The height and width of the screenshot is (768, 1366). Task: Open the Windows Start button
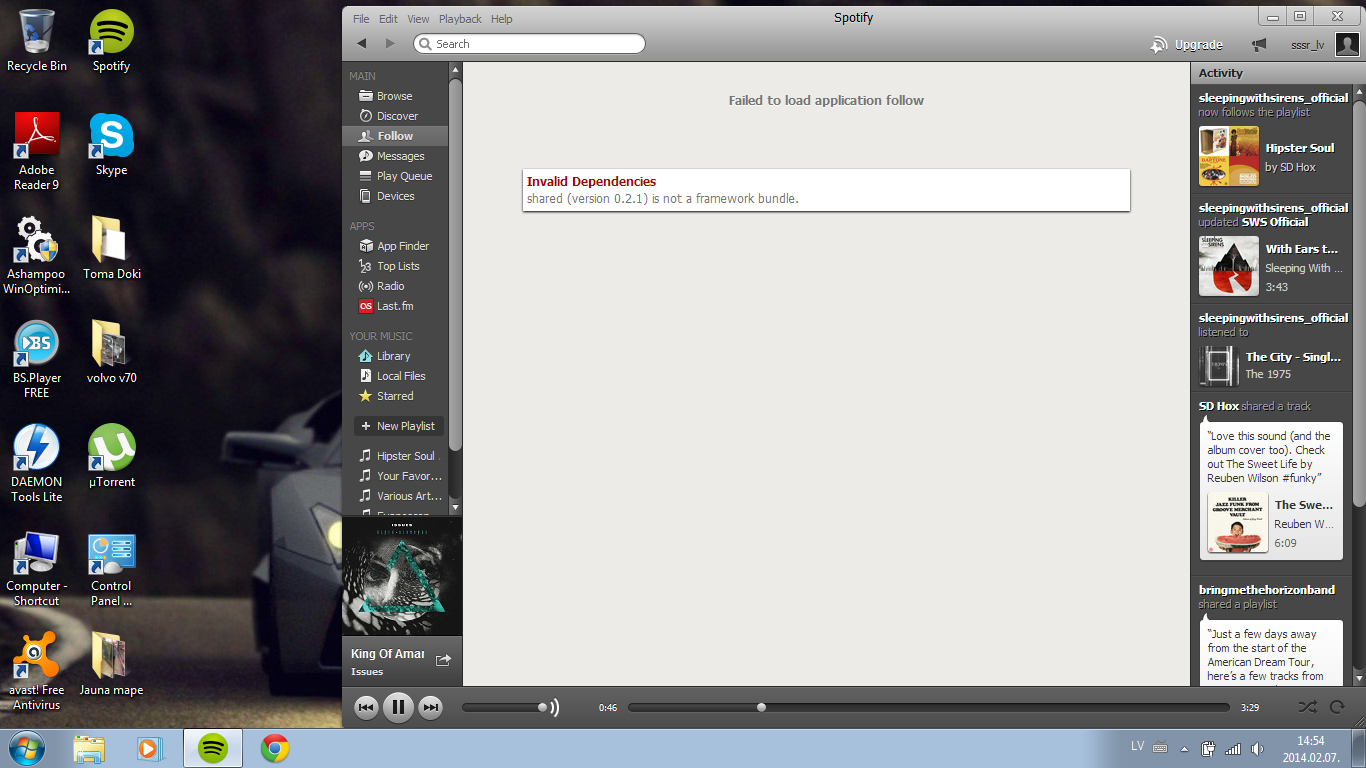[25, 748]
